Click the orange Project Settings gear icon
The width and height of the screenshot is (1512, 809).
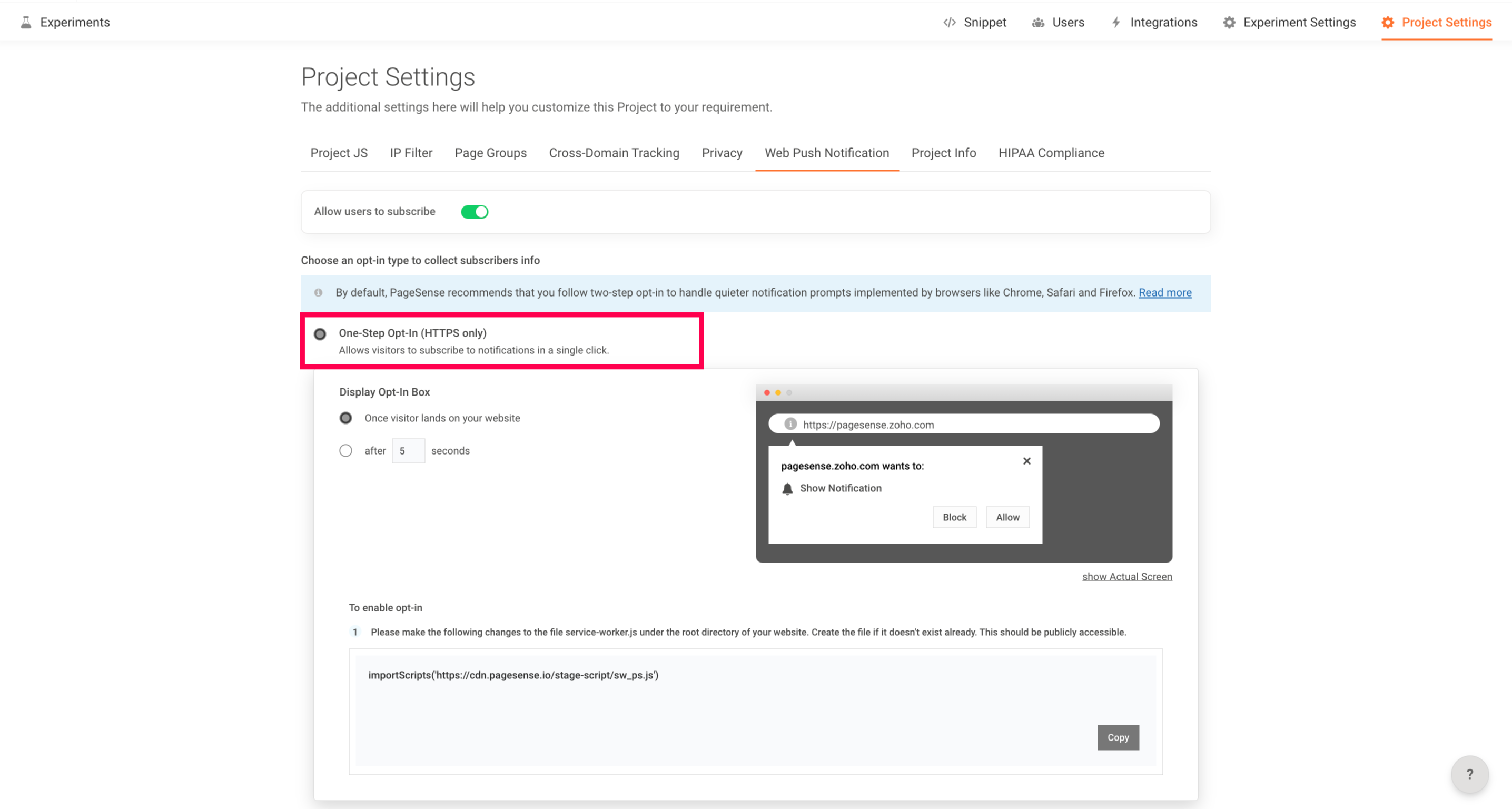coord(1388,22)
